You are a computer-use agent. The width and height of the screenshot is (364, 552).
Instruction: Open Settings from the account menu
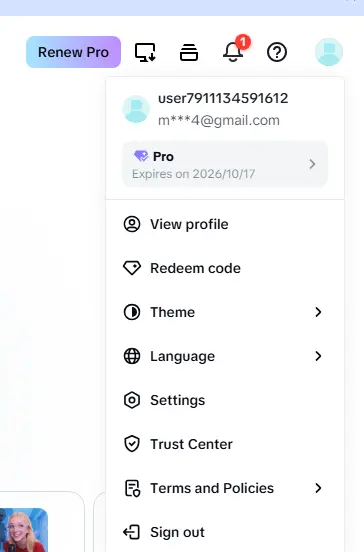(225, 400)
